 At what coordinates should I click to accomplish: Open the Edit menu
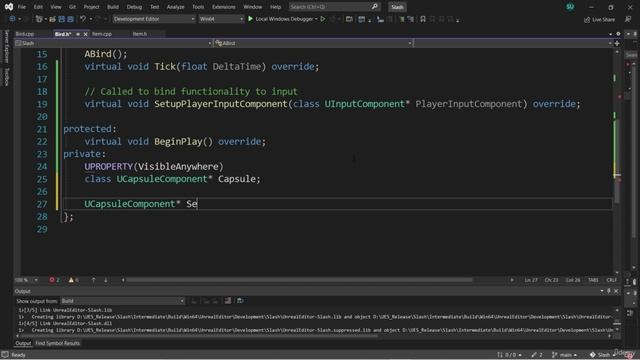pos(38,7)
